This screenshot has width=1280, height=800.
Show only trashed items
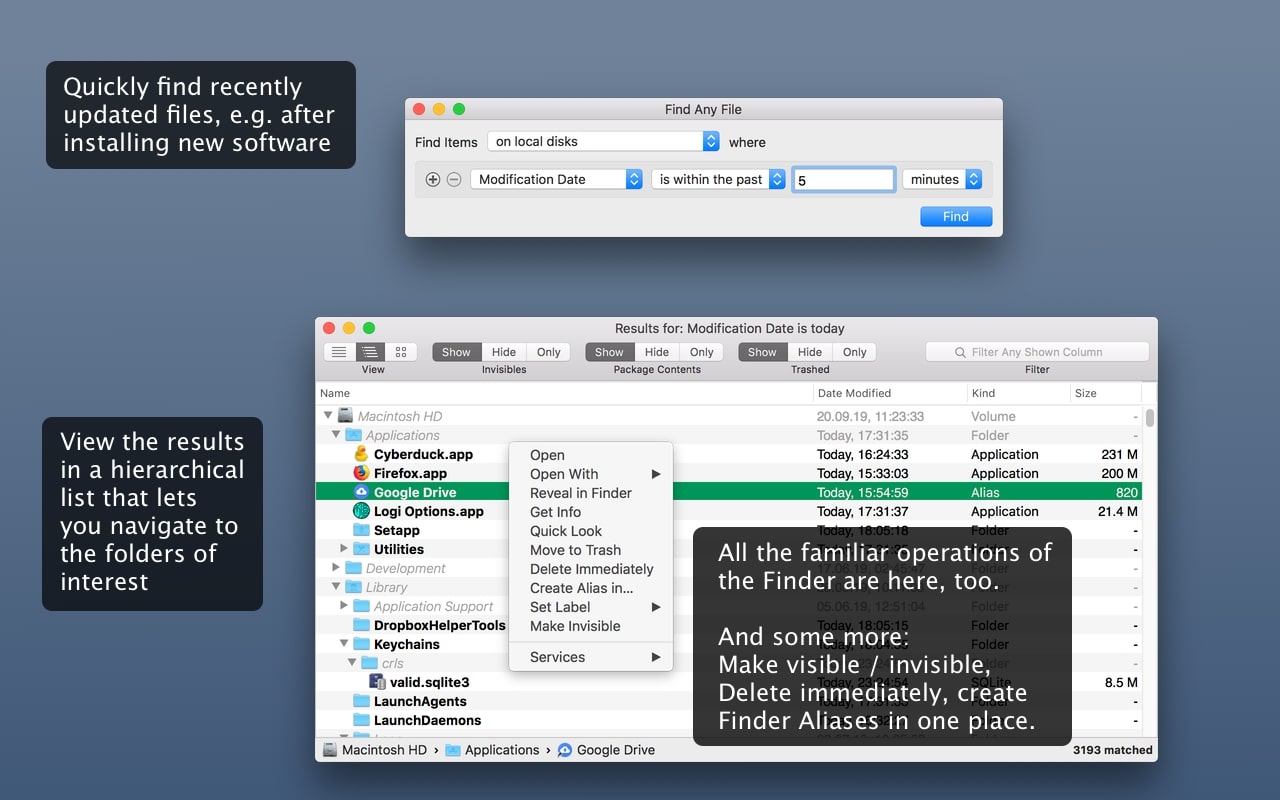click(x=855, y=352)
